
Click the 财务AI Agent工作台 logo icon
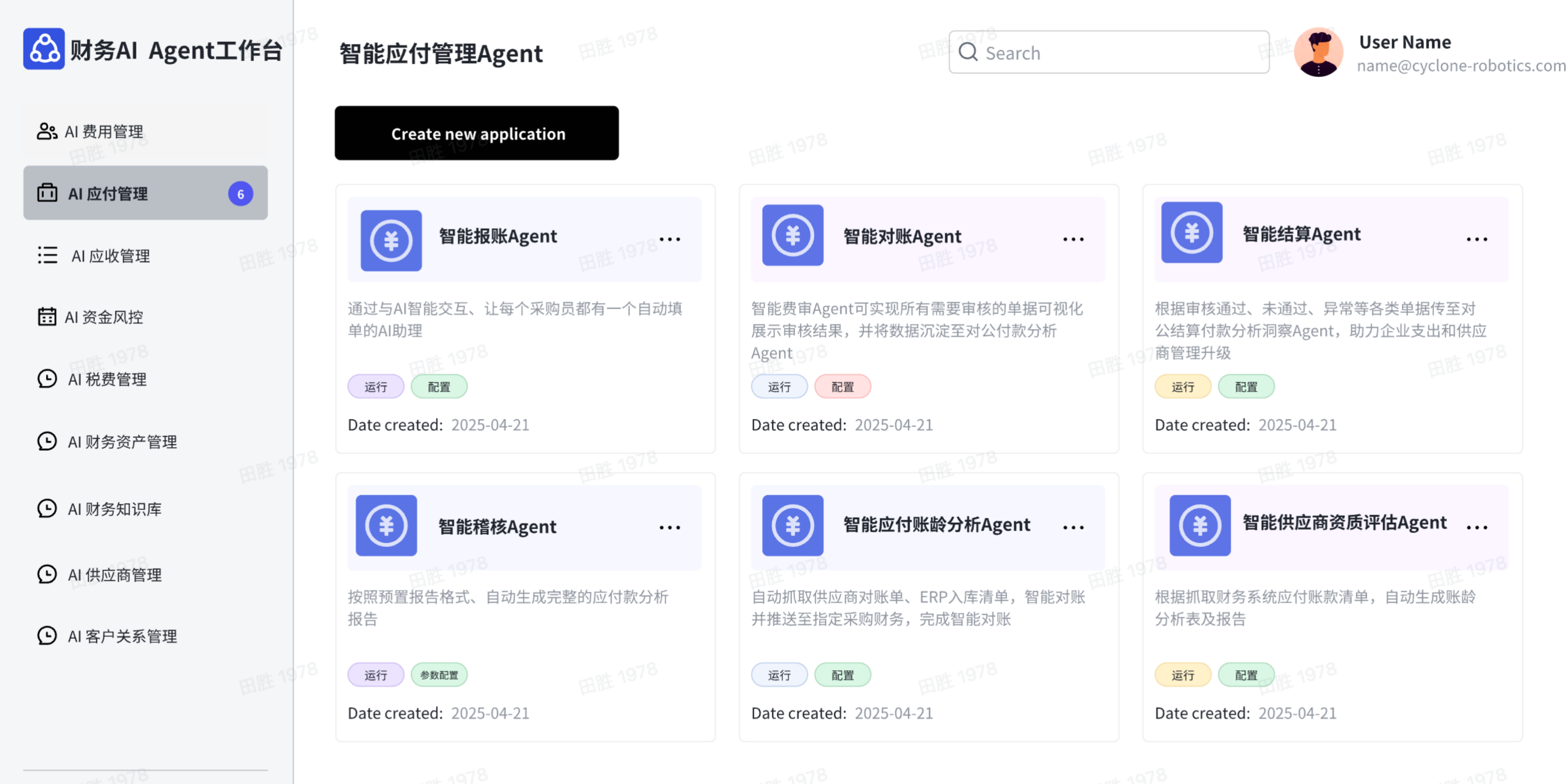[x=44, y=49]
